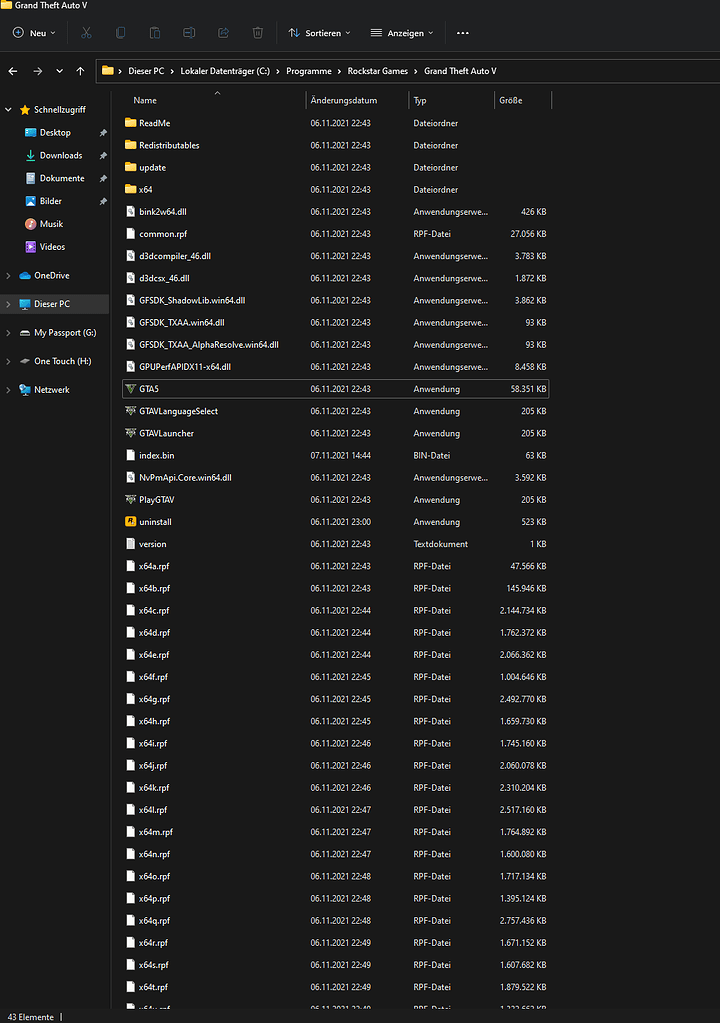Viewport: 720px width, 1023px height.
Task: Select file NvPmApi.Core.win64.dll
Action: point(185,478)
